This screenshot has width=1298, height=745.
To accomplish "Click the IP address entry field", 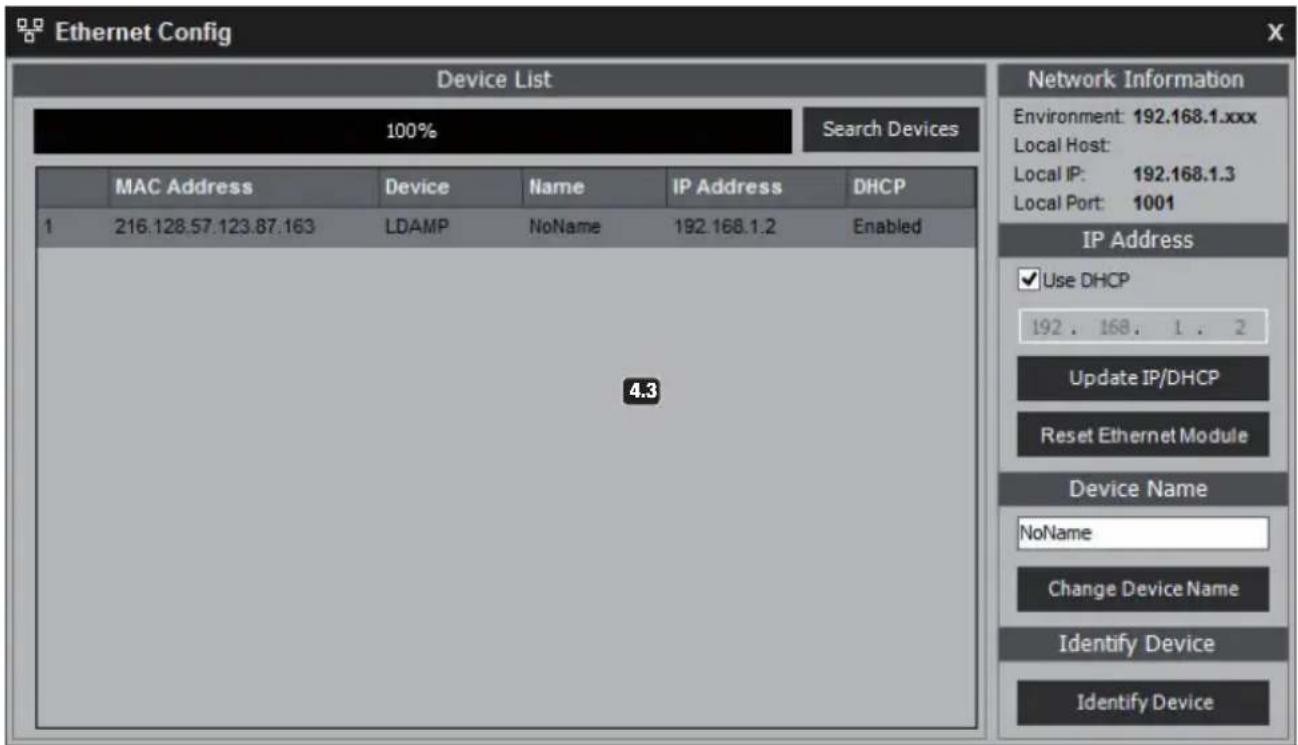I will 1143,327.
